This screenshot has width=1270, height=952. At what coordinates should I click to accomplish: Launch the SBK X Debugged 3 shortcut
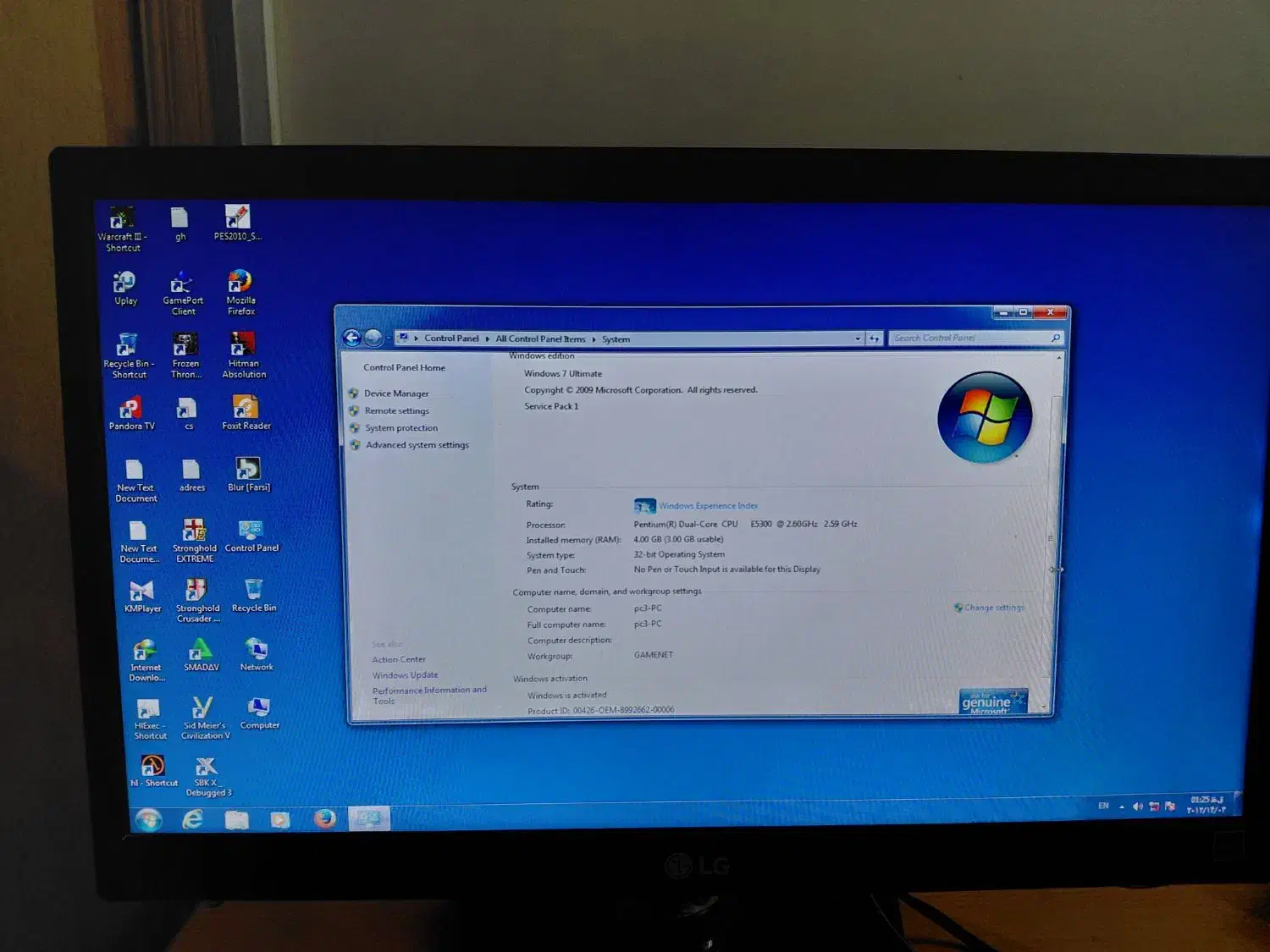click(208, 776)
